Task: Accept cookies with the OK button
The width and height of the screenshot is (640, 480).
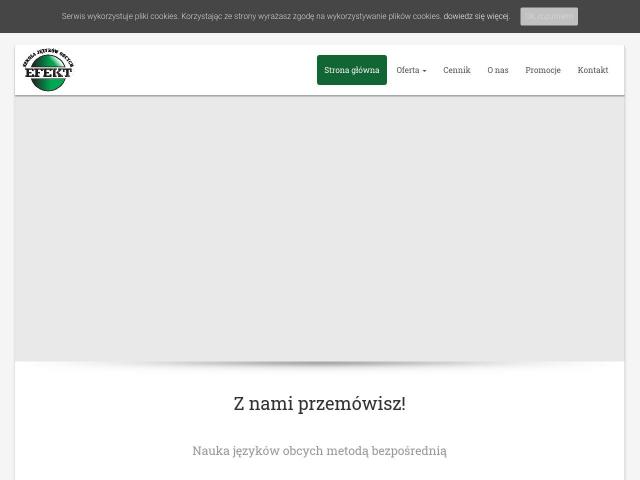Action: coord(549,16)
